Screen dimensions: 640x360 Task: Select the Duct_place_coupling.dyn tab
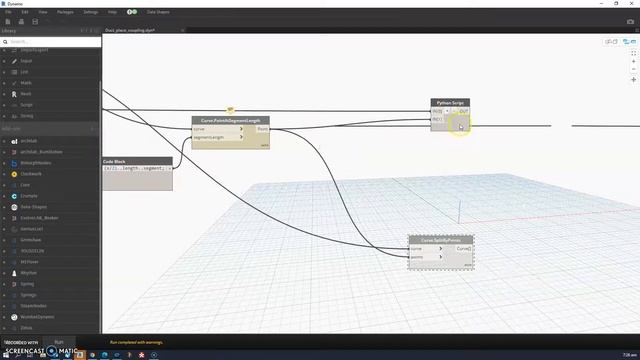click(x=130, y=30)
